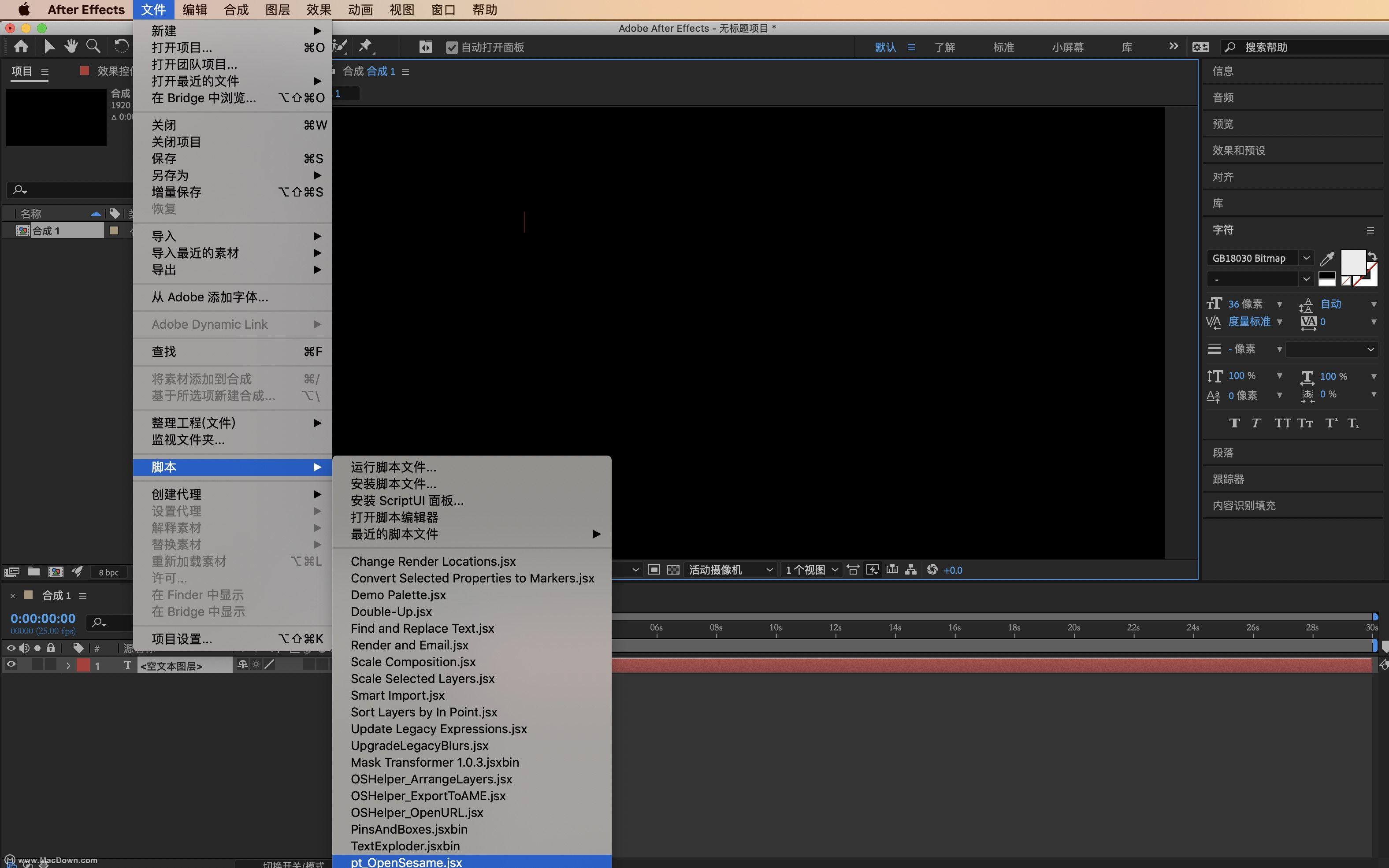Click region of interest icon in viewer

pyautogui.click(x=654, y=569)
